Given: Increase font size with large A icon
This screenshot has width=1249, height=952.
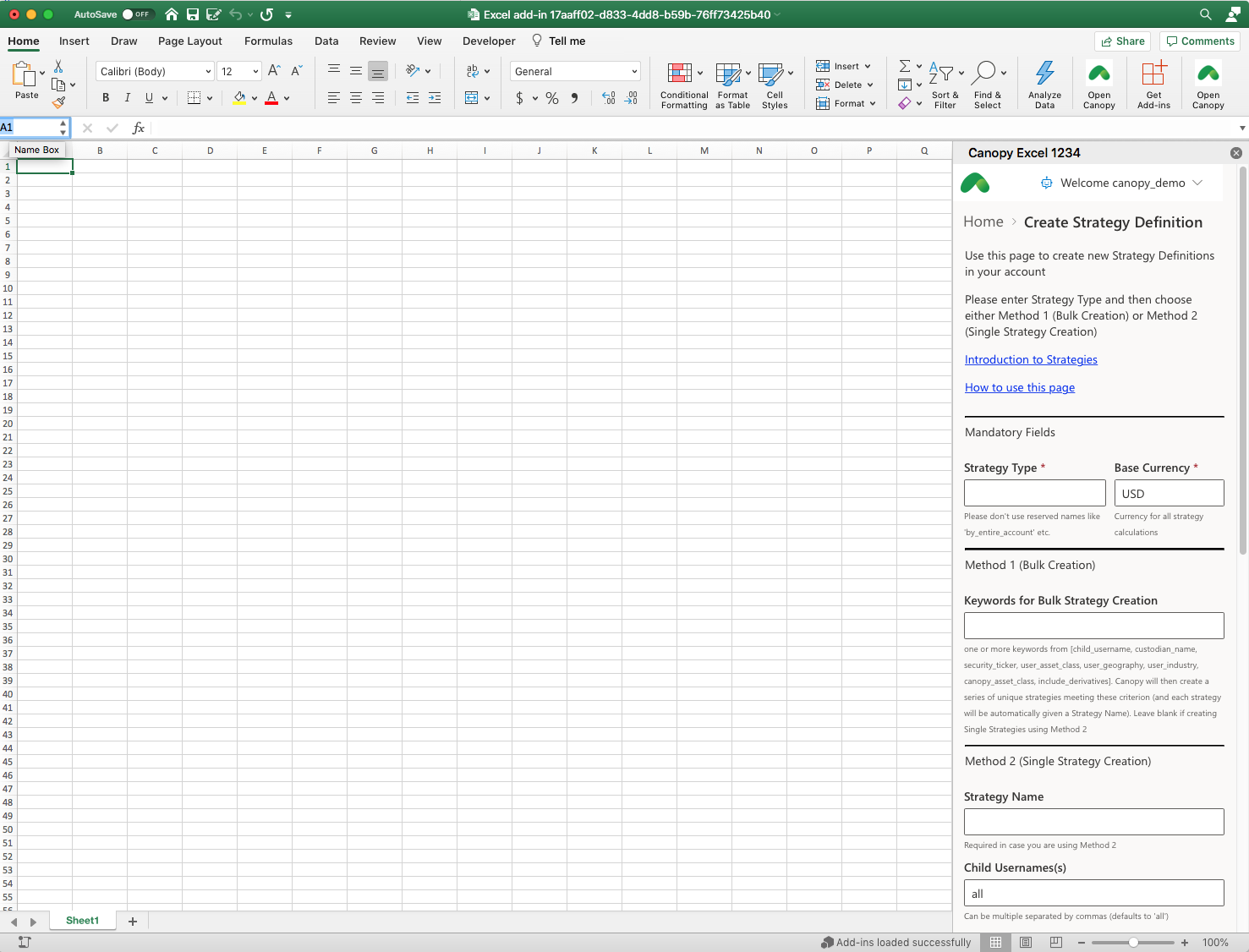Looking at the screenshot, I should click(x=274, y=71).
